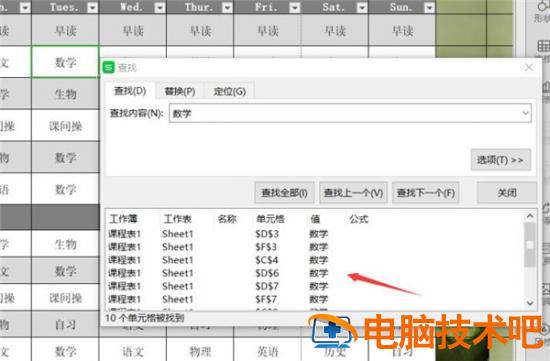Click the Sun. header cell
Viewport: 550px width, 361px height.
pos(402,7)
